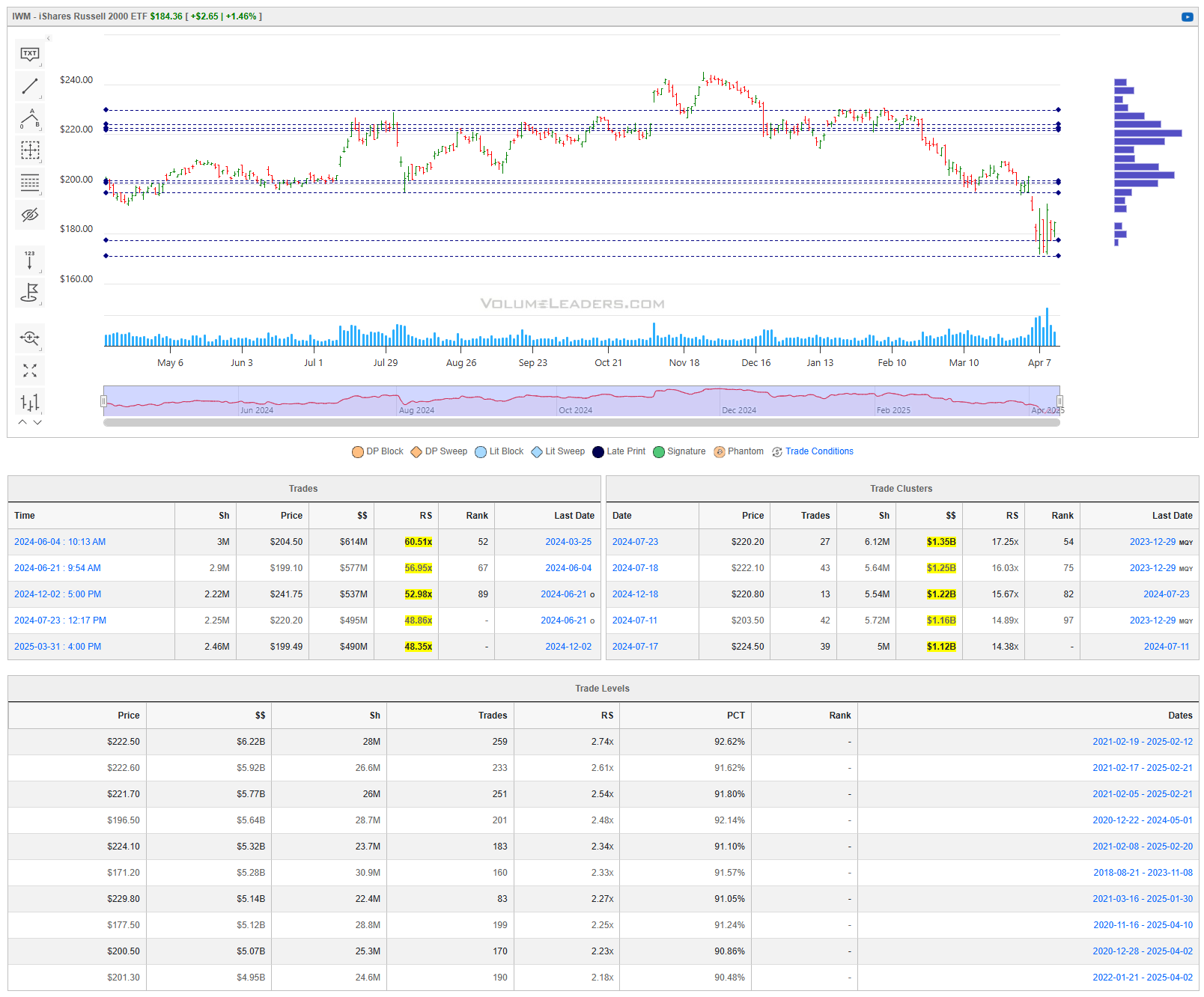1204x997 pixels.
Task: Click the tallest volume bar near Apr 7
Action: coord(1047,326)
